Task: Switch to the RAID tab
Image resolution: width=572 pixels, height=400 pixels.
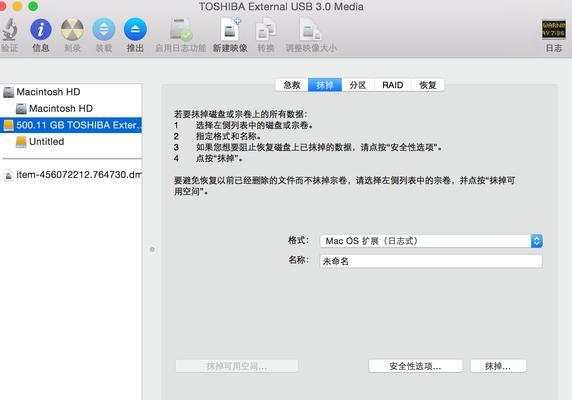Action: pos(393,85)
